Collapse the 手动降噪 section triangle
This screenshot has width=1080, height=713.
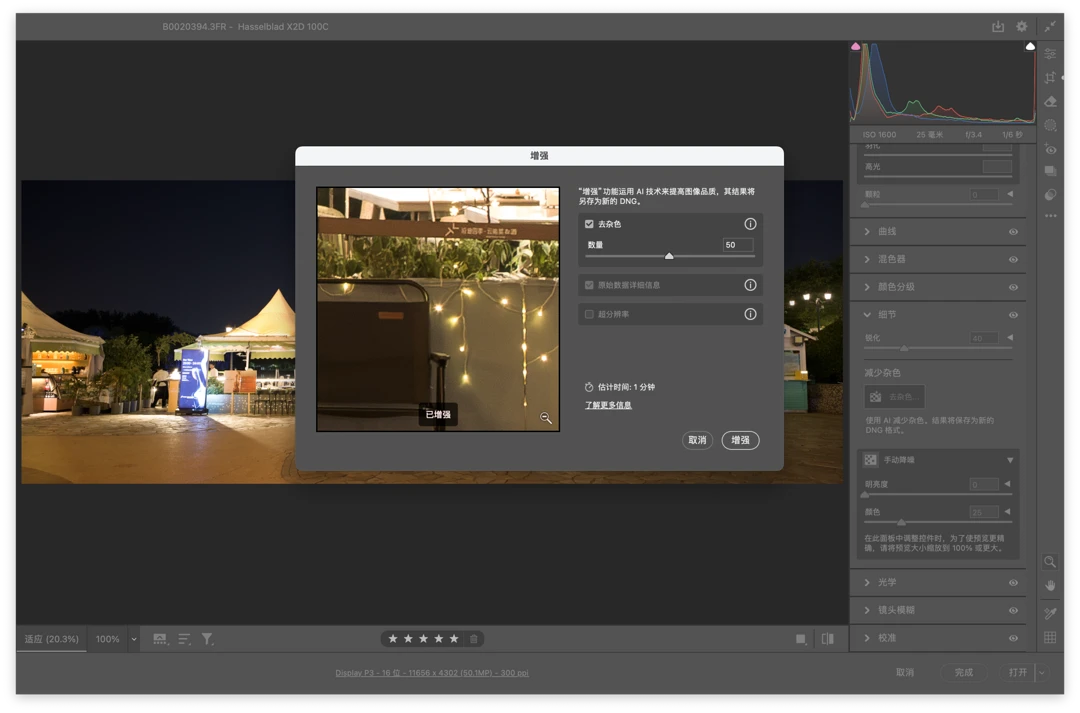1010,460
